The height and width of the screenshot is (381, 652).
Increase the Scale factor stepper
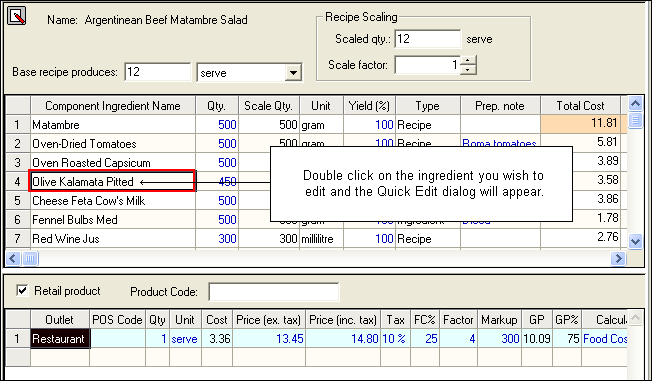point(468,61)
